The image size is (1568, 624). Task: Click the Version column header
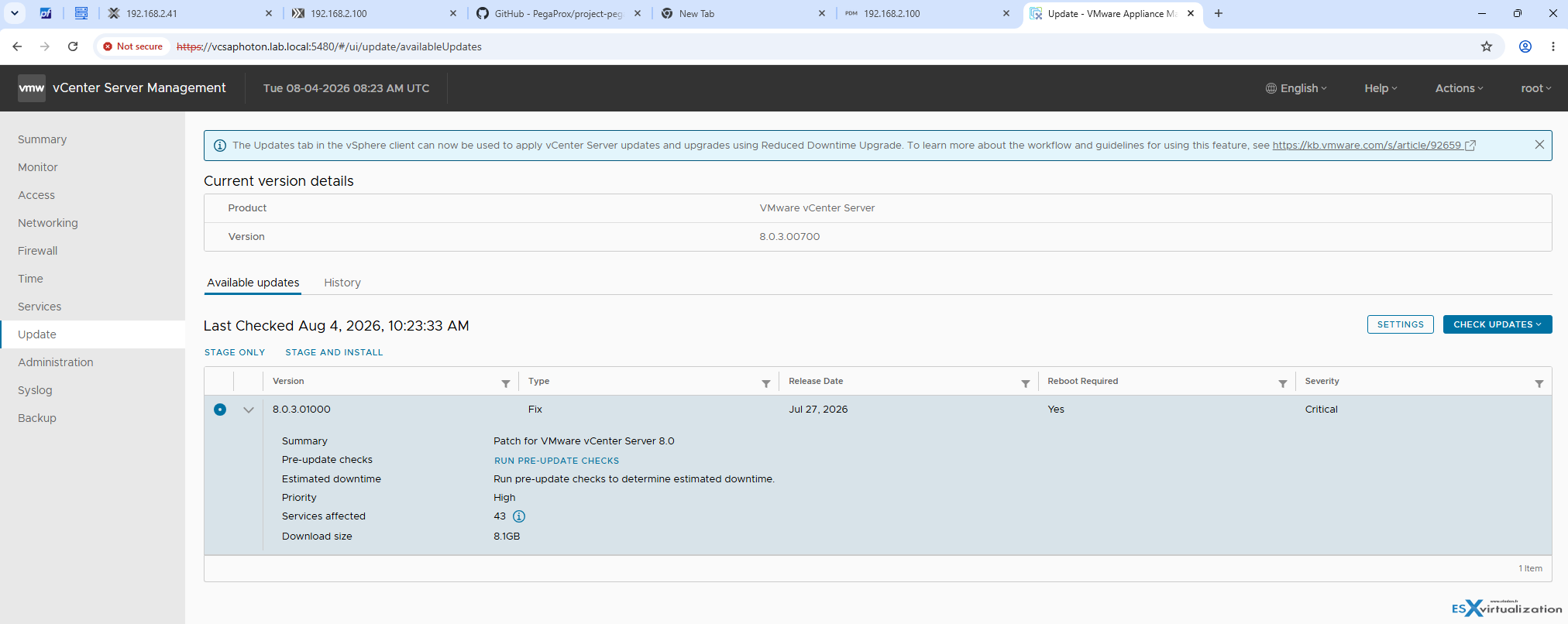click(288, 381)
